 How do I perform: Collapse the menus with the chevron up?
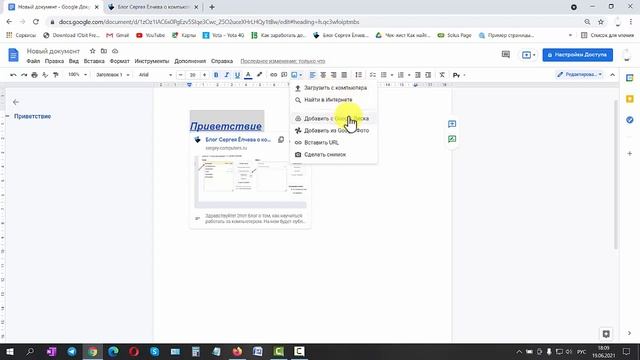[x=613, y=75]
